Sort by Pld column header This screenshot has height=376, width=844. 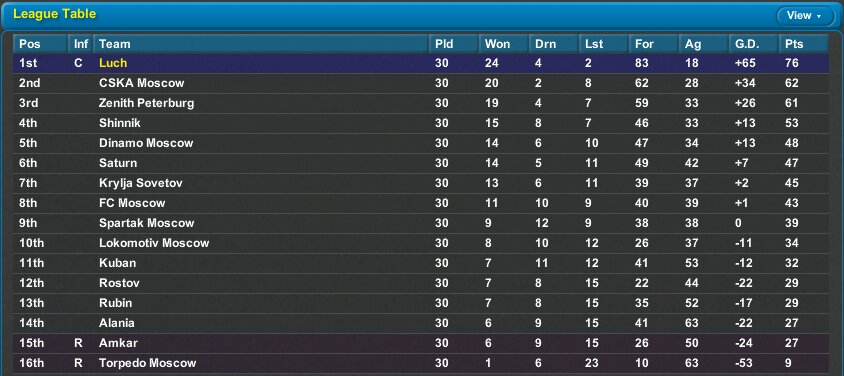[x=454, y=44]
